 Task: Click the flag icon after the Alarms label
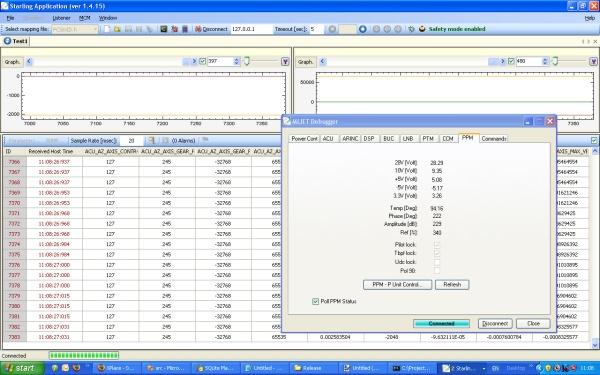(x=205, y=140)
